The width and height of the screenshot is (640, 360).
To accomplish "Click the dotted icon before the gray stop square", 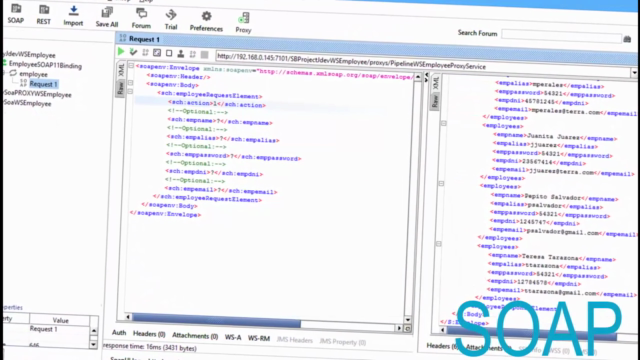I will [193, 54].
